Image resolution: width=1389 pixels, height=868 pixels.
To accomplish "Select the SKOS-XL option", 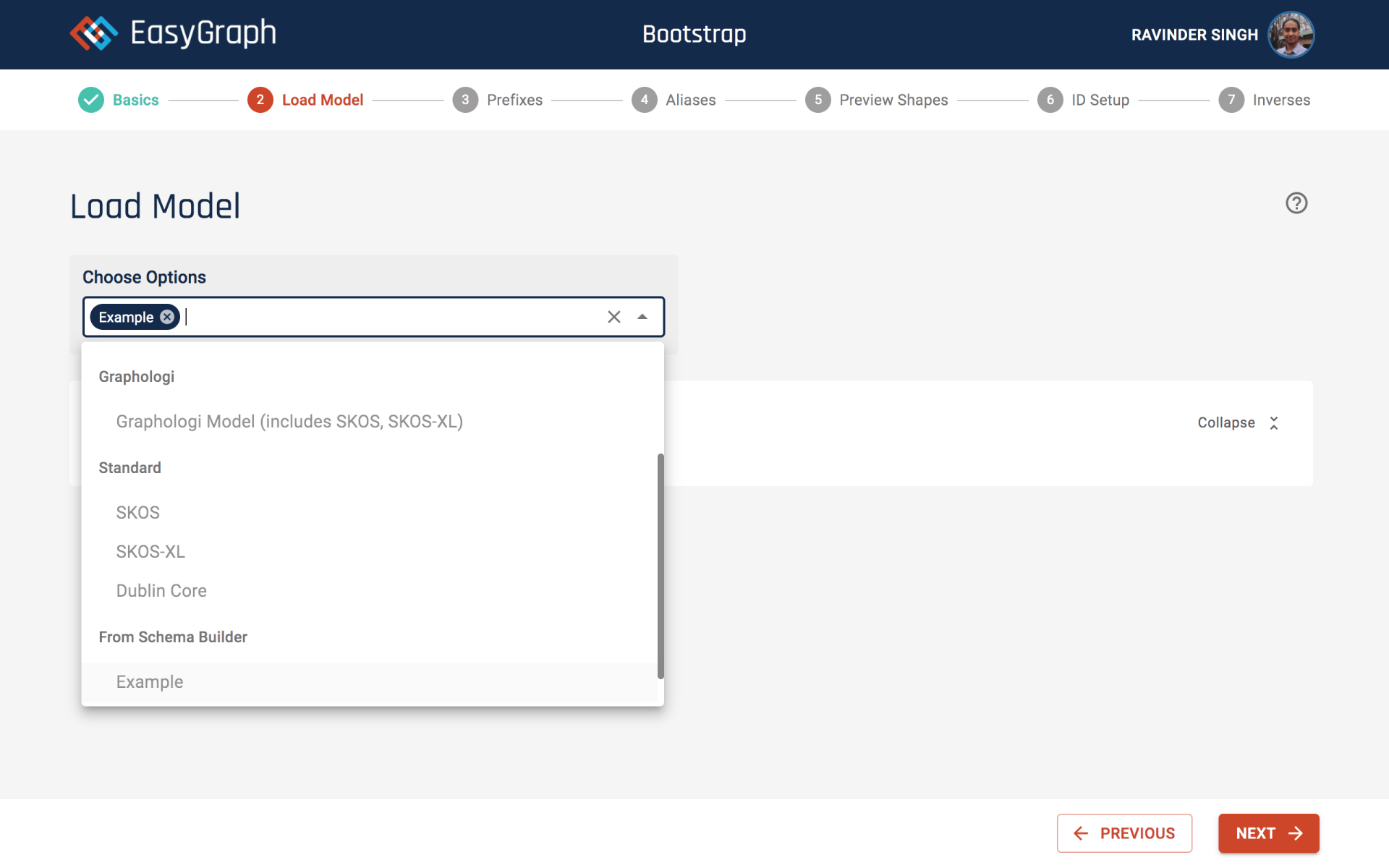I will [150, 552].
